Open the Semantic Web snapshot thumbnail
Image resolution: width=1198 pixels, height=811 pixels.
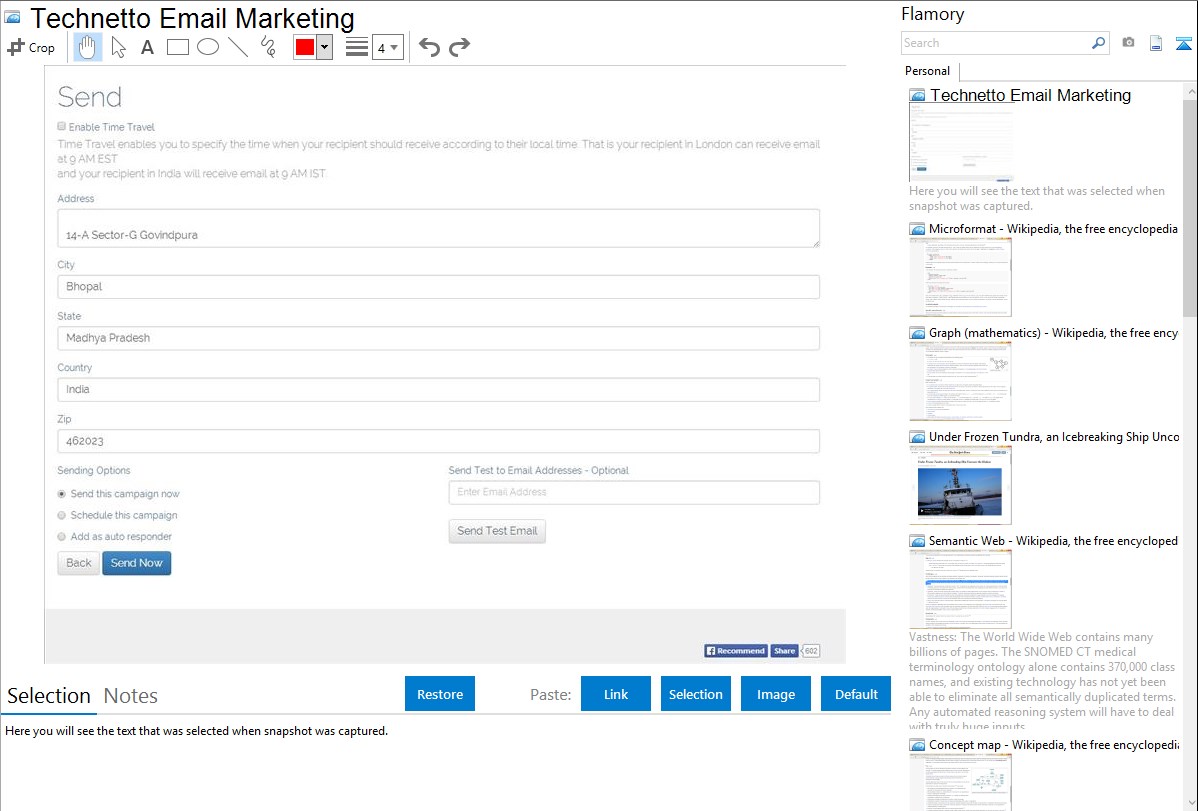(x=960, y=589)
